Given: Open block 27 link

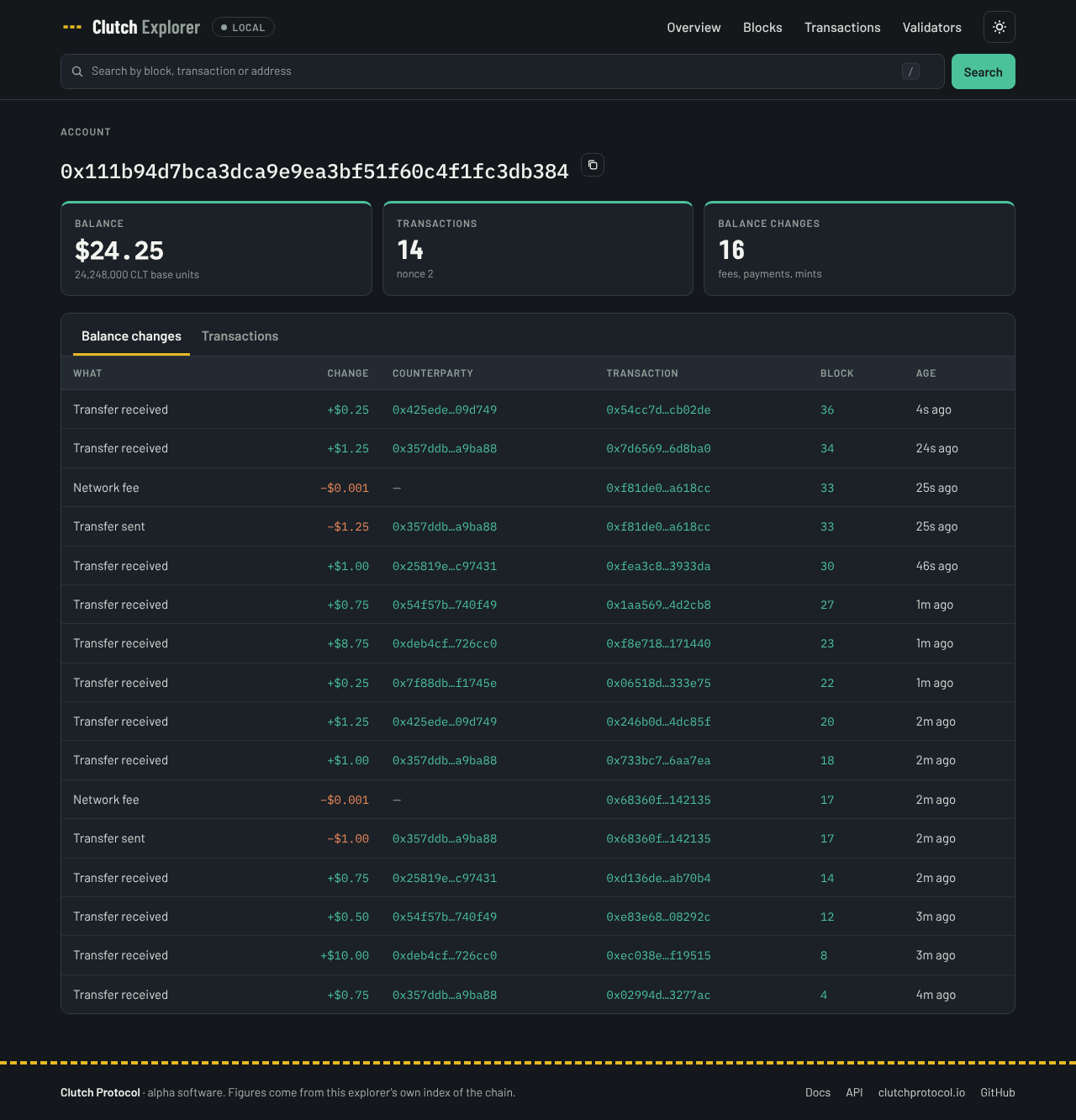Looking at the screenshot, I should coord(827,605).
